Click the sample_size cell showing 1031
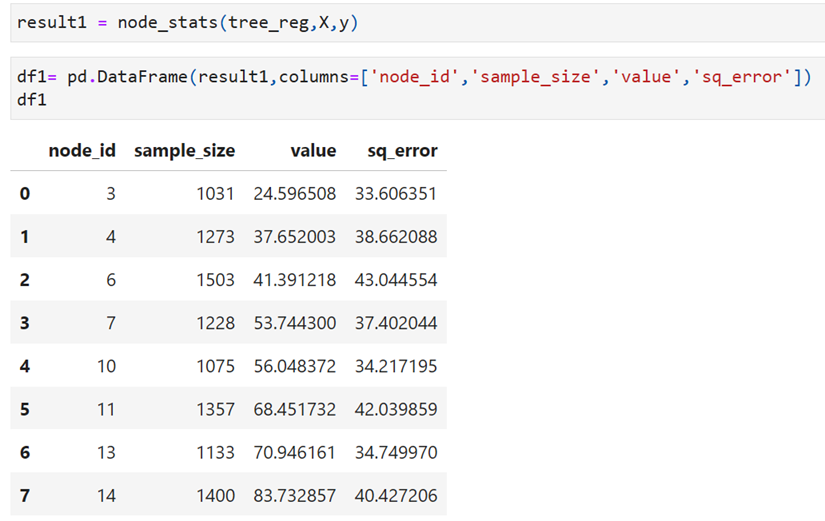Viewport: 825px width, 521px height. coord(215,194)
